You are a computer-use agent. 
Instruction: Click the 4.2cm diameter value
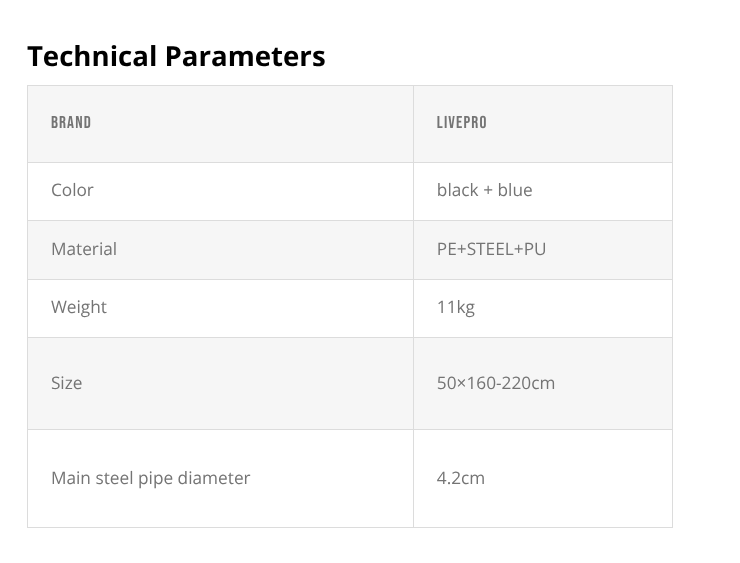tap(461, 478)
